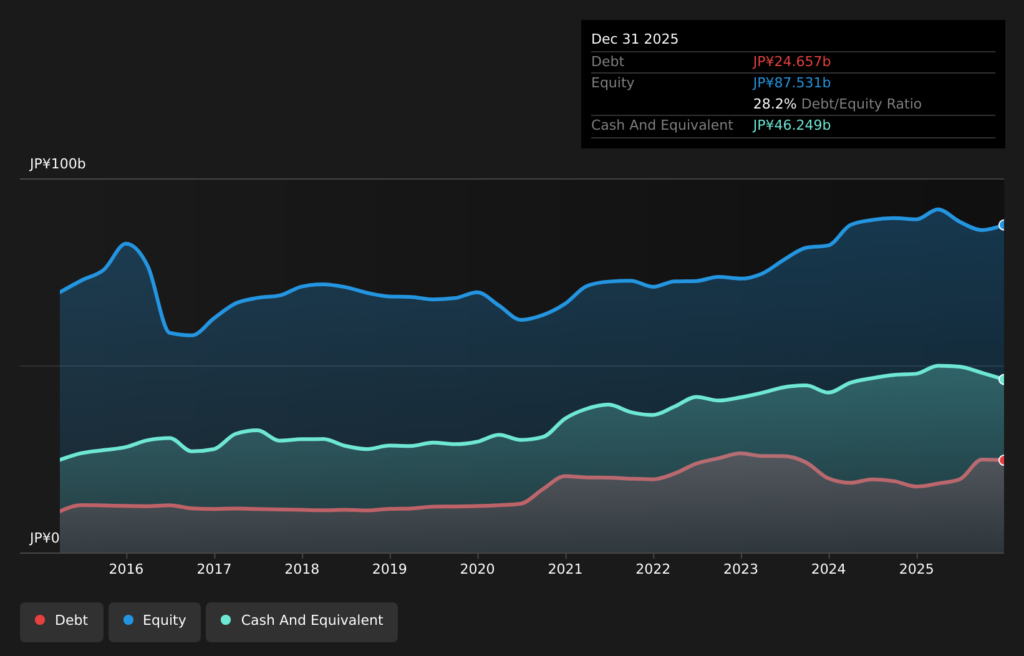This screenshot has width=1024, height=656.
Task: Click the teal Cash endpoint marker
Action: (1002, 379)
